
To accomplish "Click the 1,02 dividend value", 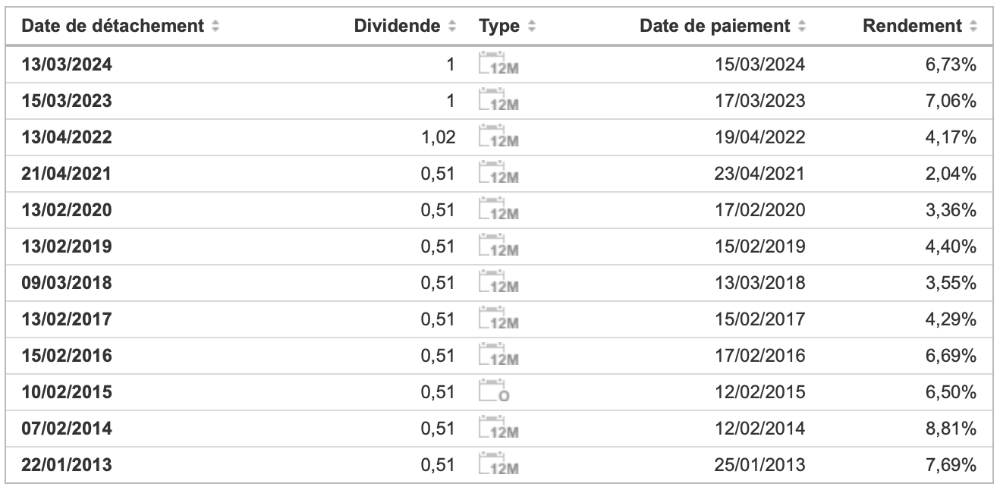I will 439,137.
